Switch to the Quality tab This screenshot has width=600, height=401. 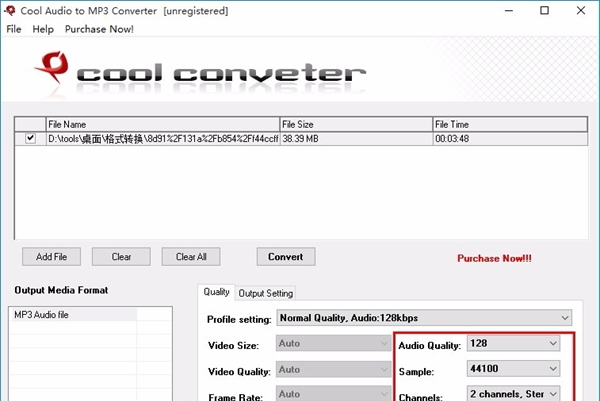click(x=216, y=292)
